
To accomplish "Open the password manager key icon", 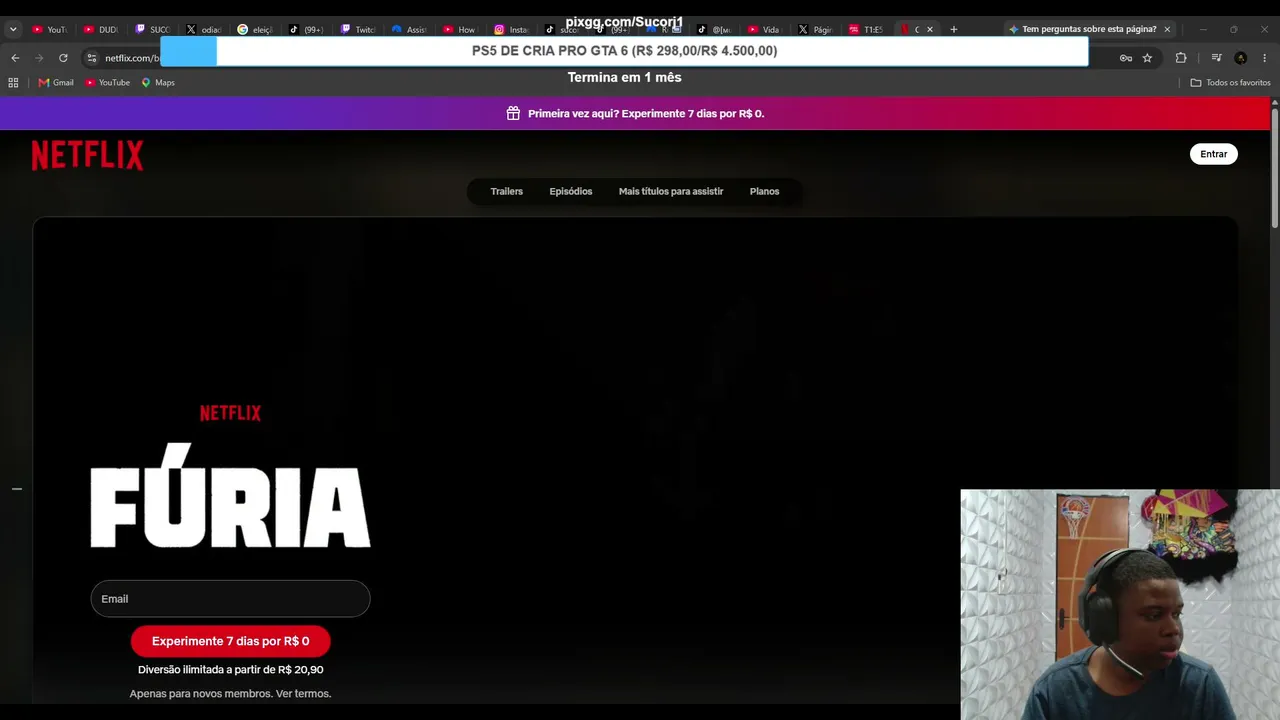I will tap(1126, 58).
